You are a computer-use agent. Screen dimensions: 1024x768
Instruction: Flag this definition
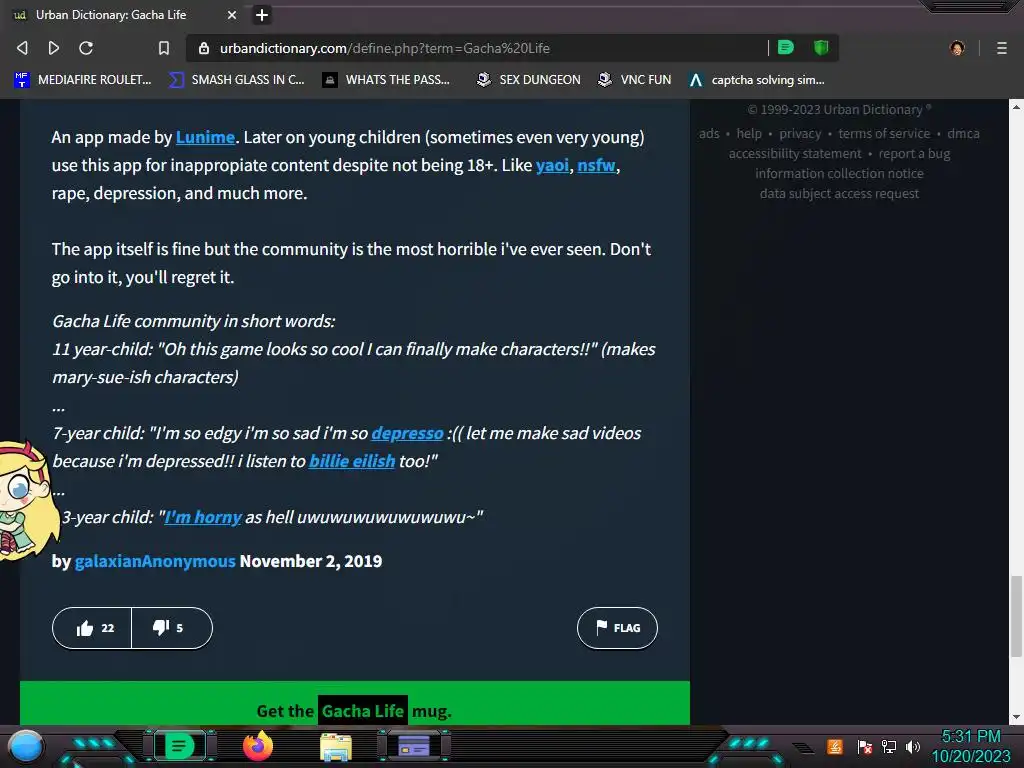click(617, 628)
